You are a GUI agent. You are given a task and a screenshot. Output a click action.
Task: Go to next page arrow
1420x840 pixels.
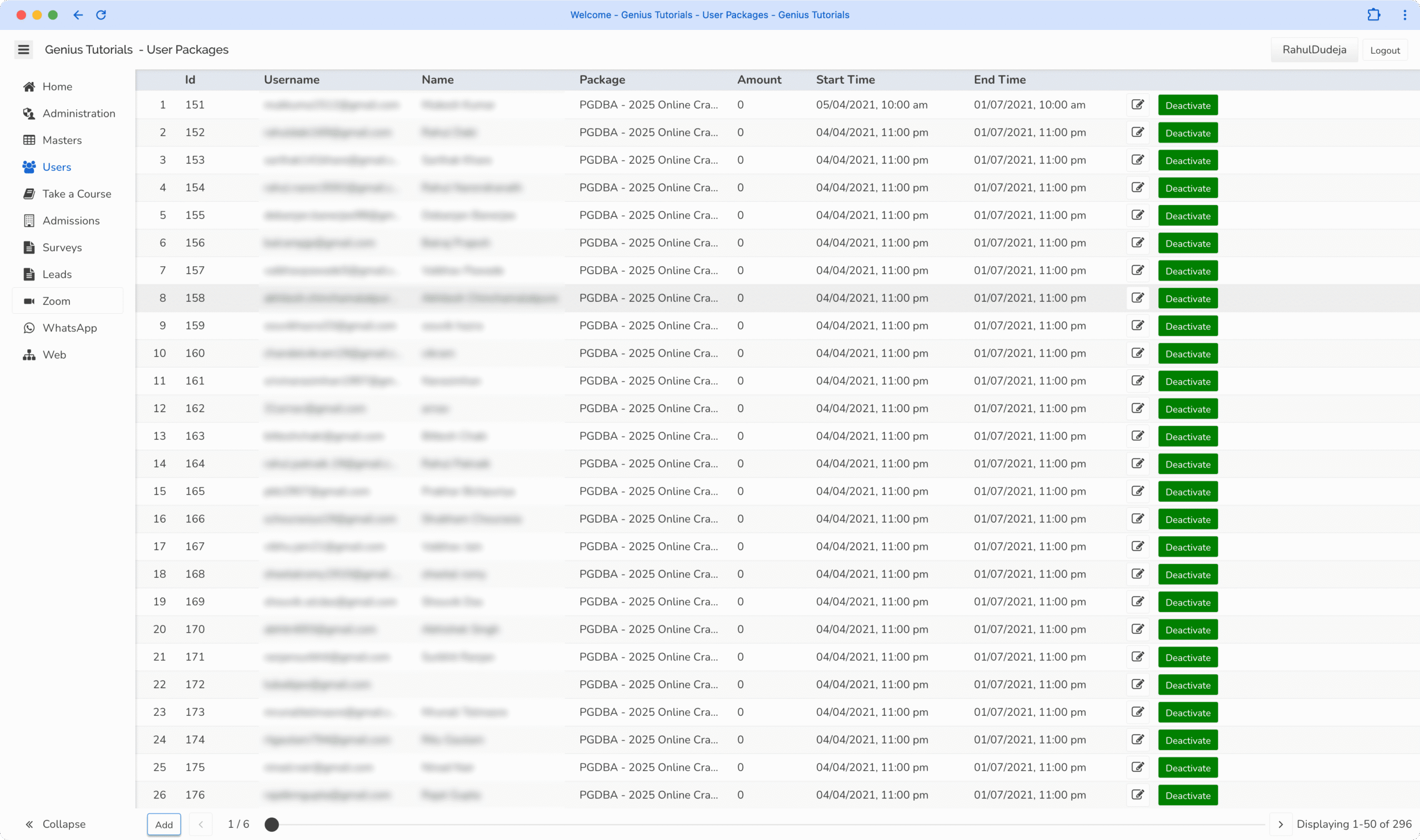pos(1281,824)
